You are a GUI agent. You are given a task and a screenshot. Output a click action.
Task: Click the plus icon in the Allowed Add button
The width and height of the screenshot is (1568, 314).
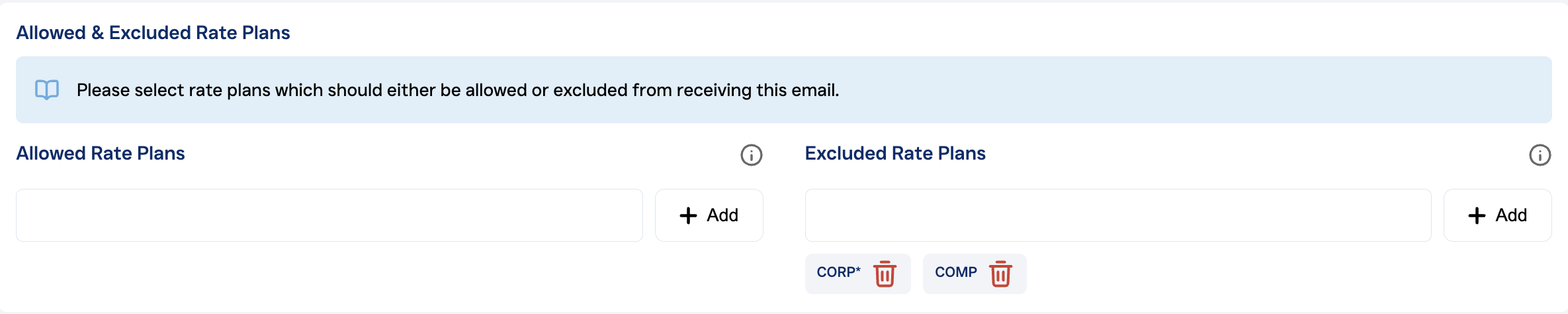tap(688, 215)
